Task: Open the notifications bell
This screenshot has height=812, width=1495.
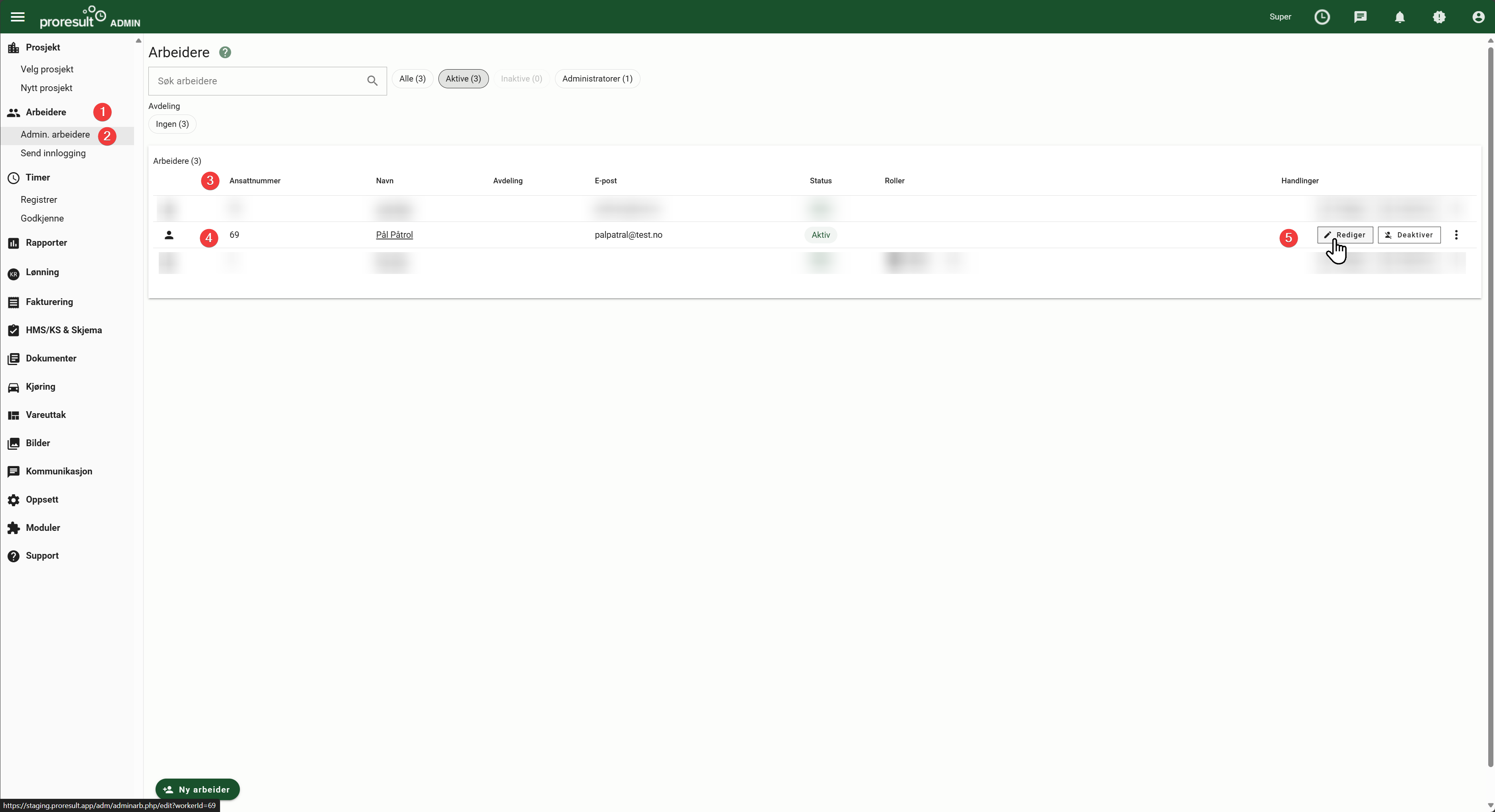Action: 1400,17
